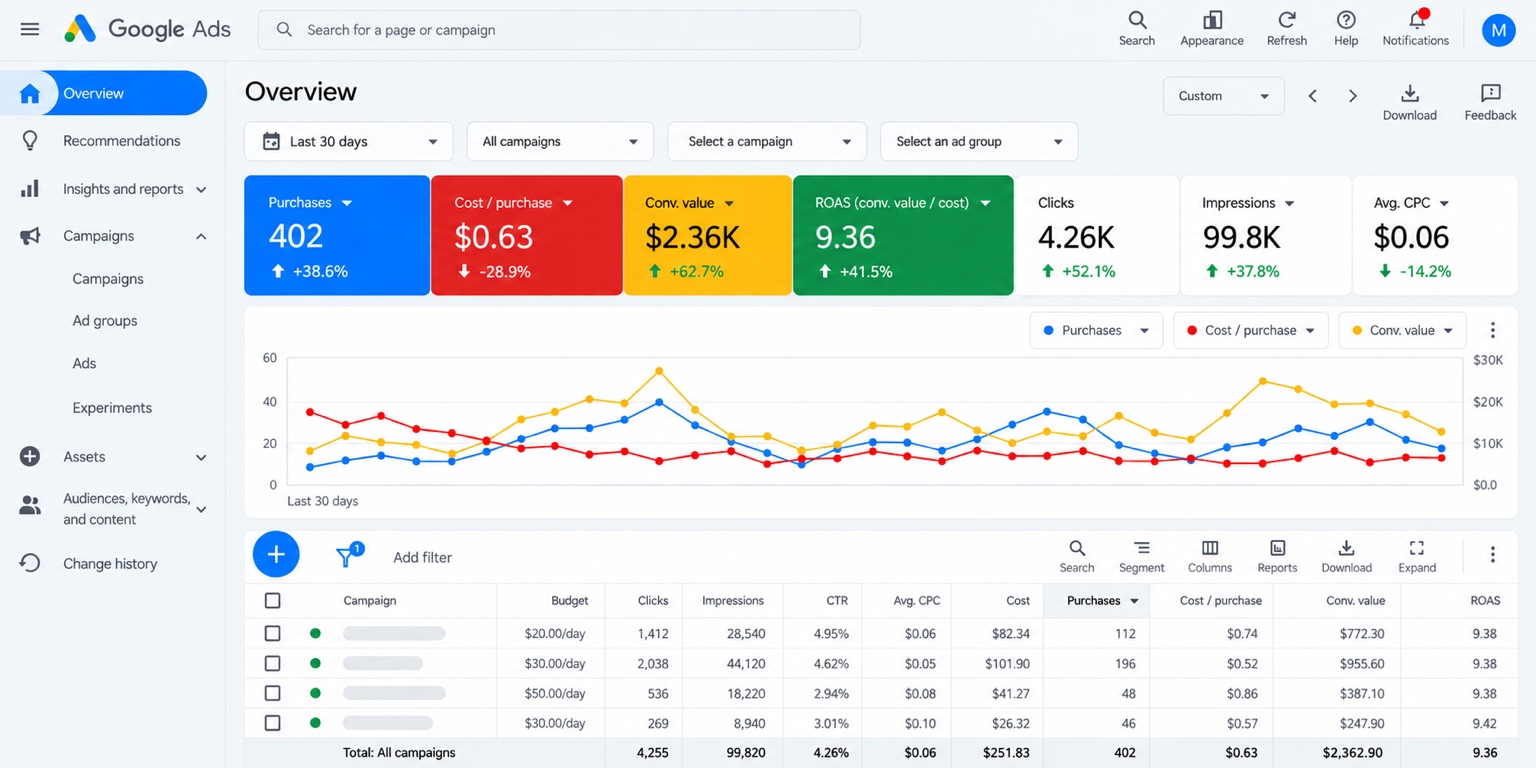Open the Select an ad group dropdown

[x=979, y=141]
